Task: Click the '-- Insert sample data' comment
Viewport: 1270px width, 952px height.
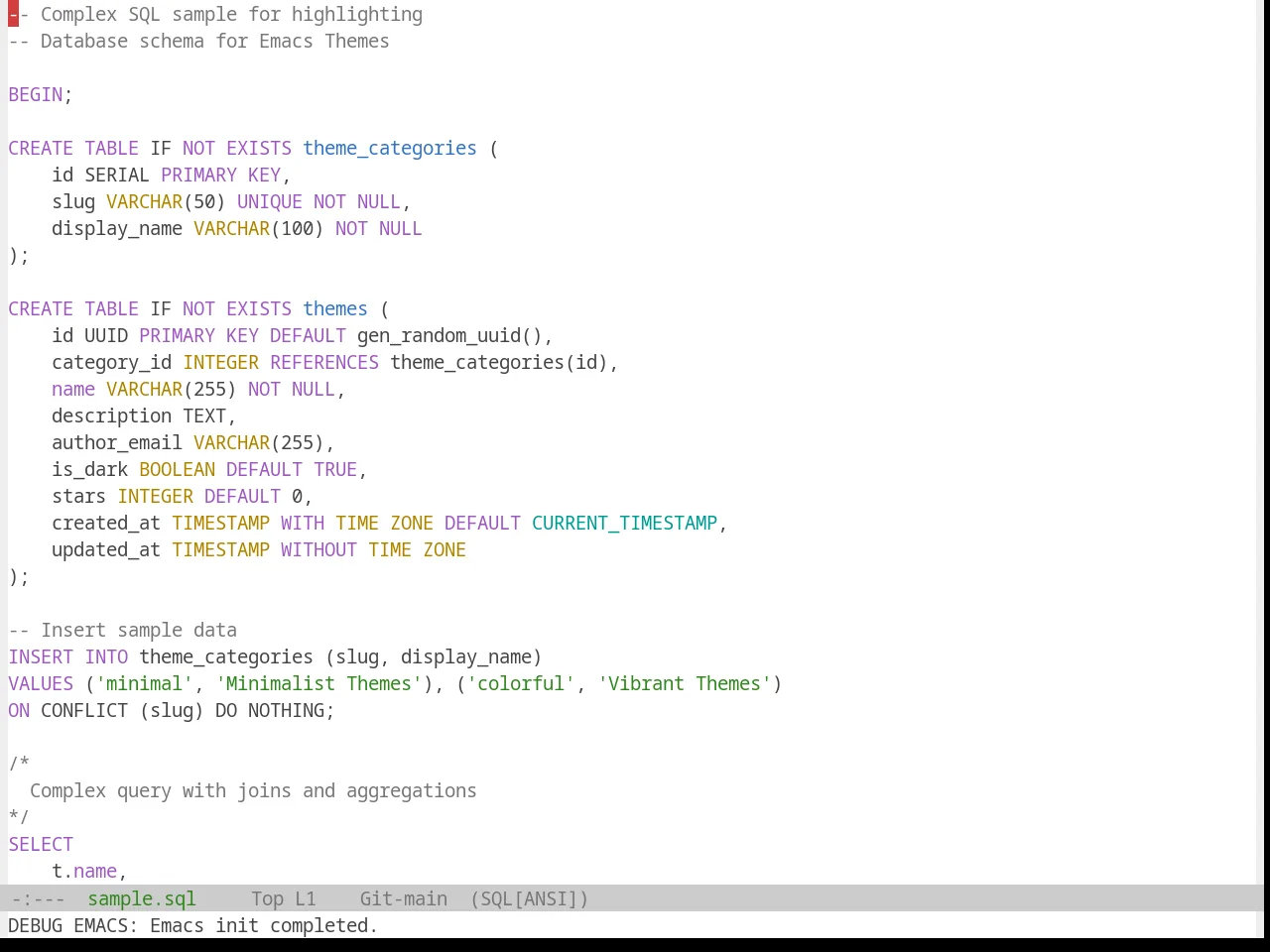Action: click(123, 631)
